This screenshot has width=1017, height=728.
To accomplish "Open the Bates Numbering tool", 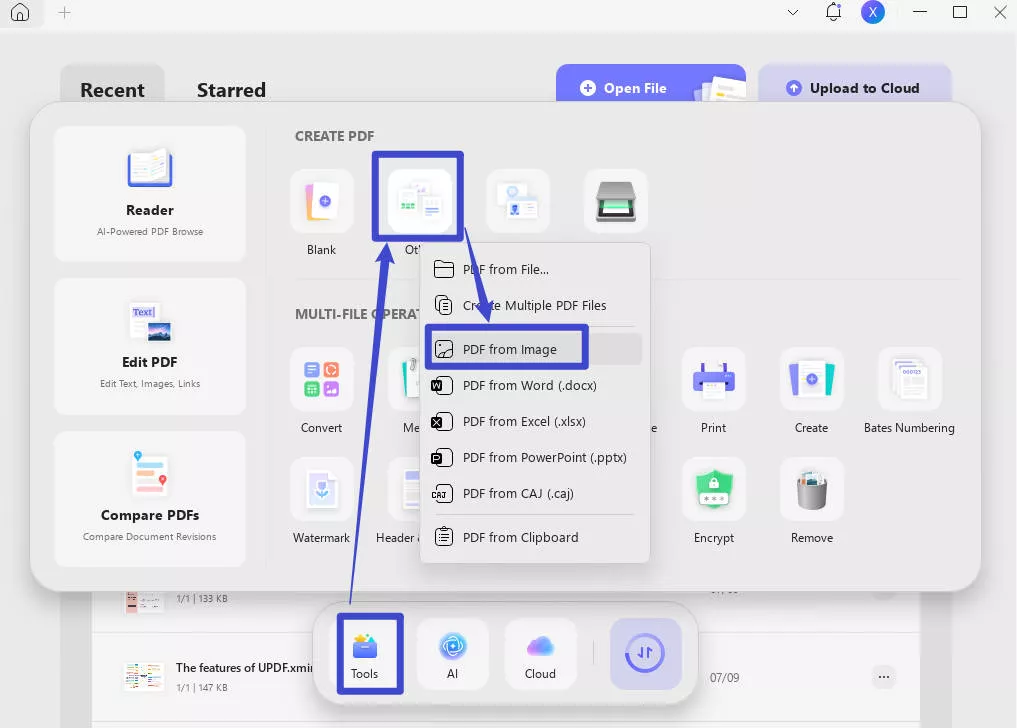I will pyautogui.click(x=908, y=380).
